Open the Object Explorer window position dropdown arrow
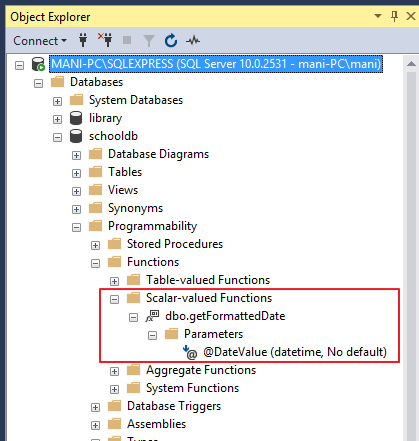 [x=378, y=16]
